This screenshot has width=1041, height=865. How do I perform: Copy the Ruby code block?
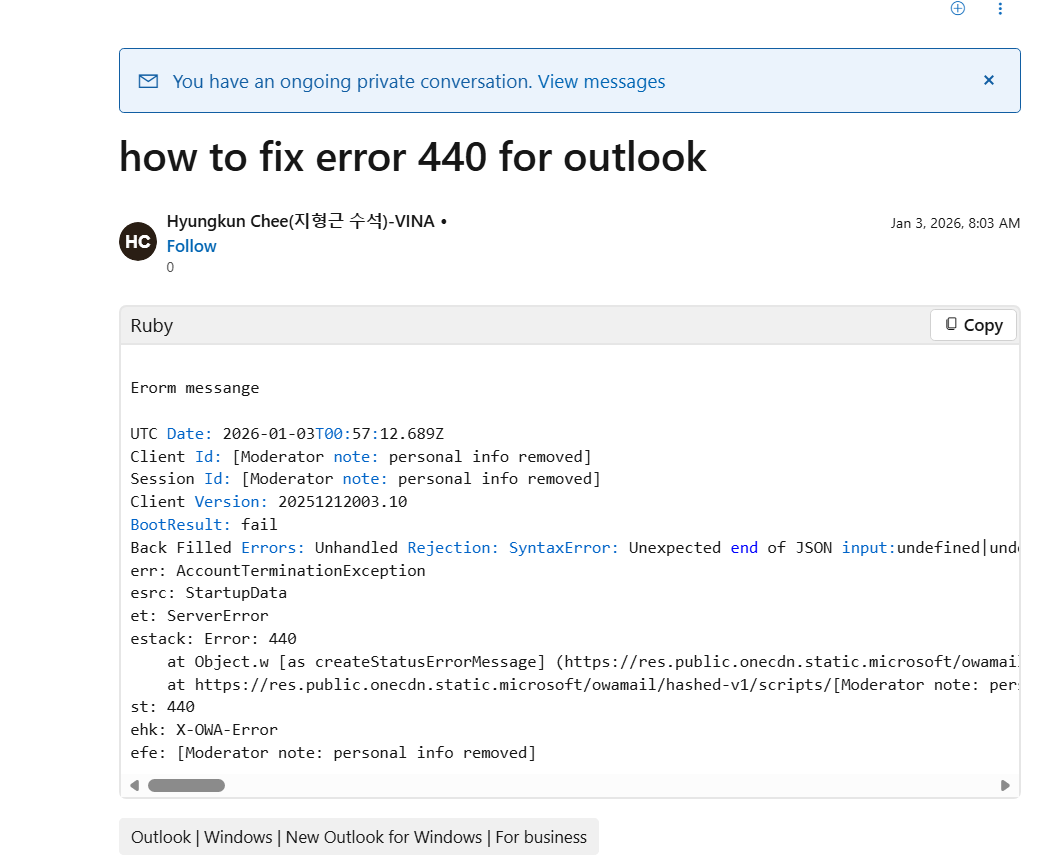[973, 325]
